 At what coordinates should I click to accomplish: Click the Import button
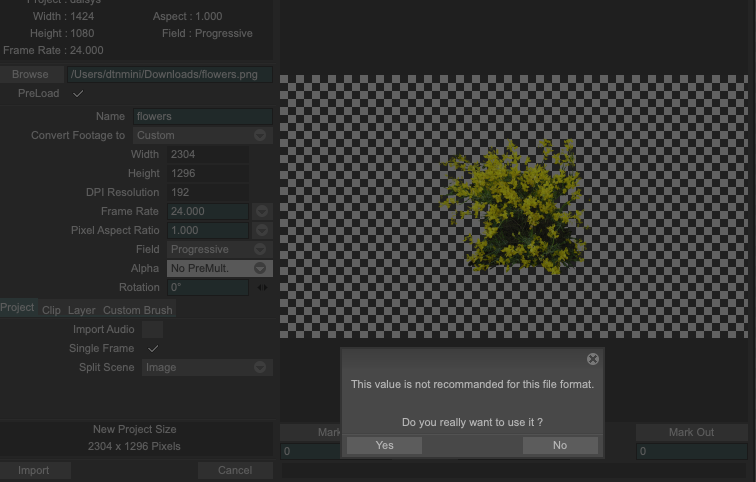35,470
